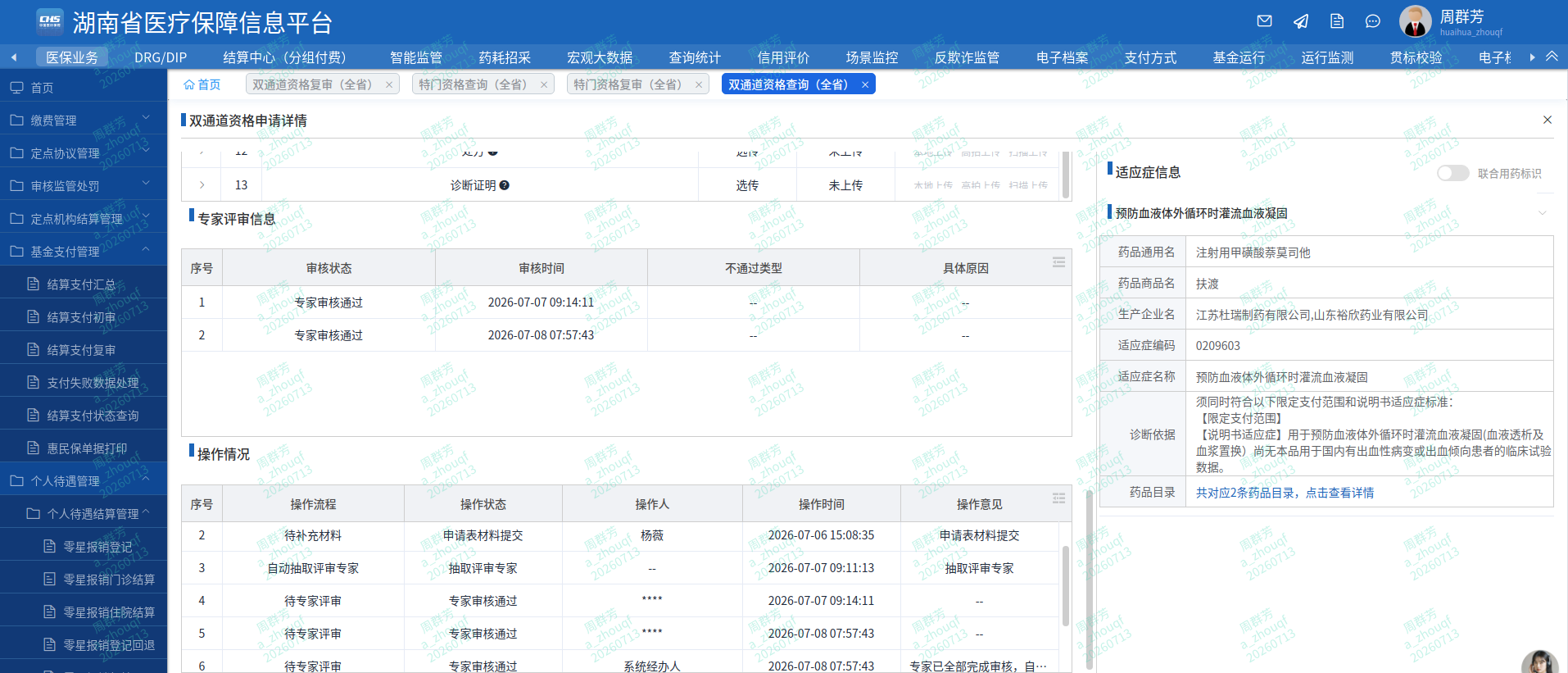1568x673 pixels.
Task: Open 零星报销门诊结算 page
Action: tap(84, 580)
